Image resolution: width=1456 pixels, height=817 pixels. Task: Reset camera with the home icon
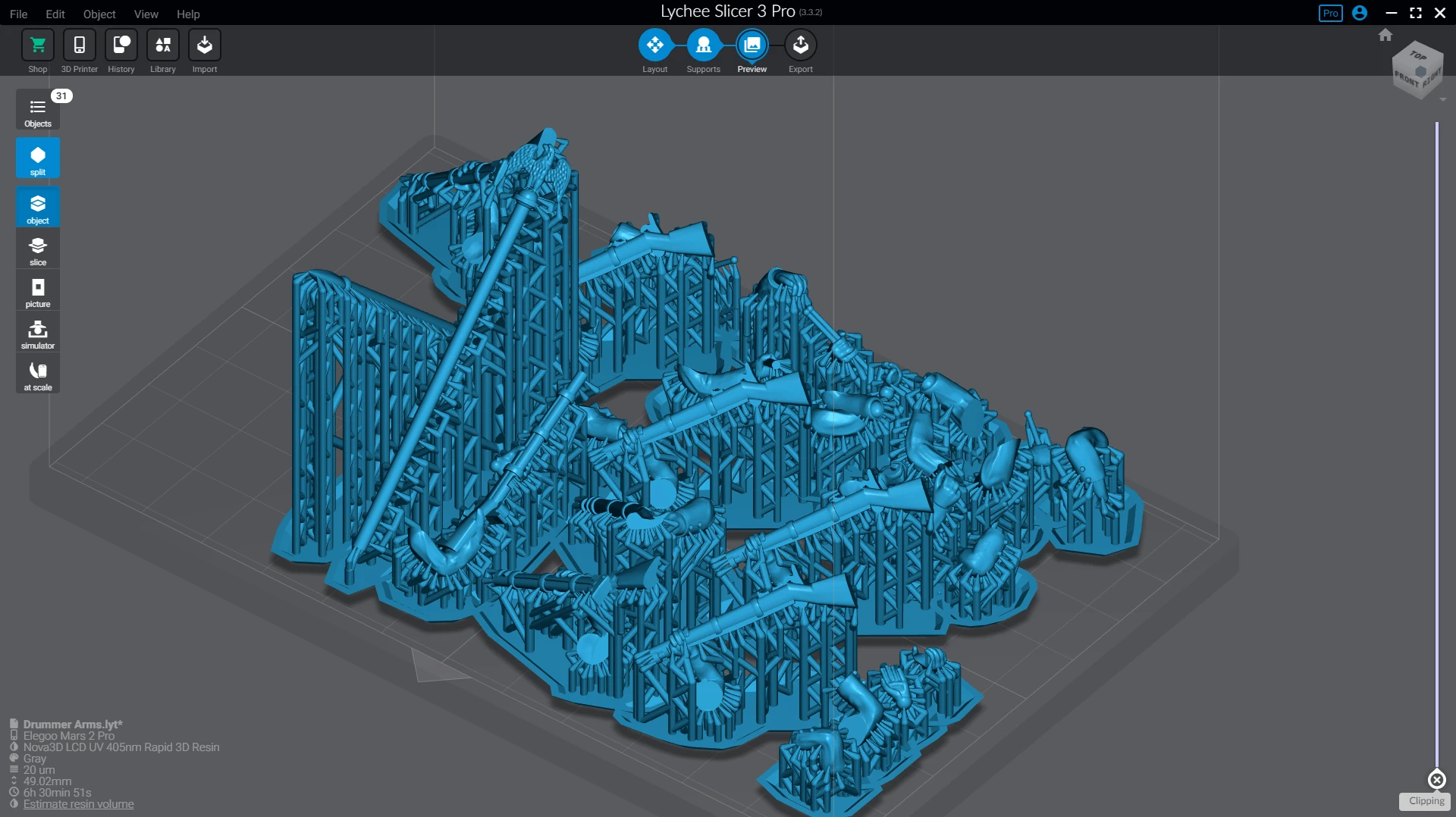(1385, 35)
